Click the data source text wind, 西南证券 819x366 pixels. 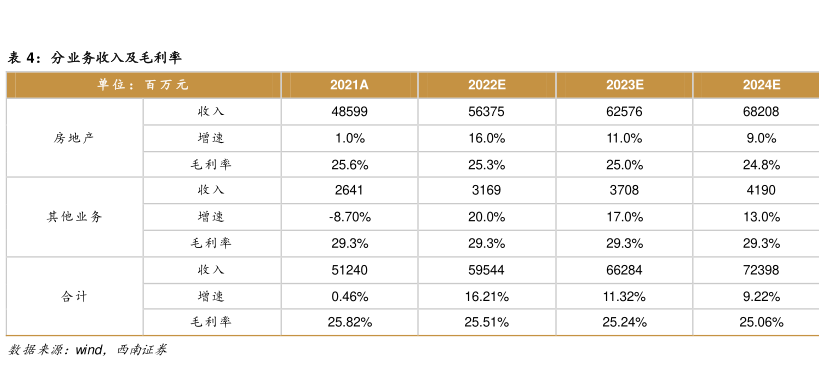point(121,350)
